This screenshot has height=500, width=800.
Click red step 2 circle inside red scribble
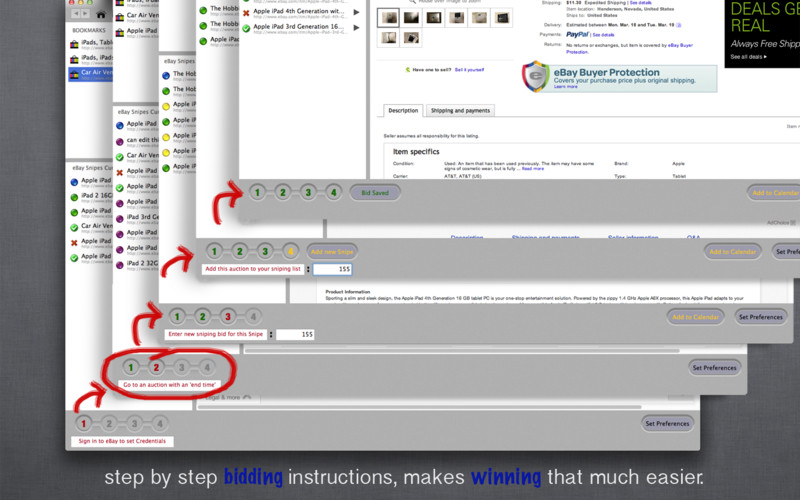pos(156,367)
